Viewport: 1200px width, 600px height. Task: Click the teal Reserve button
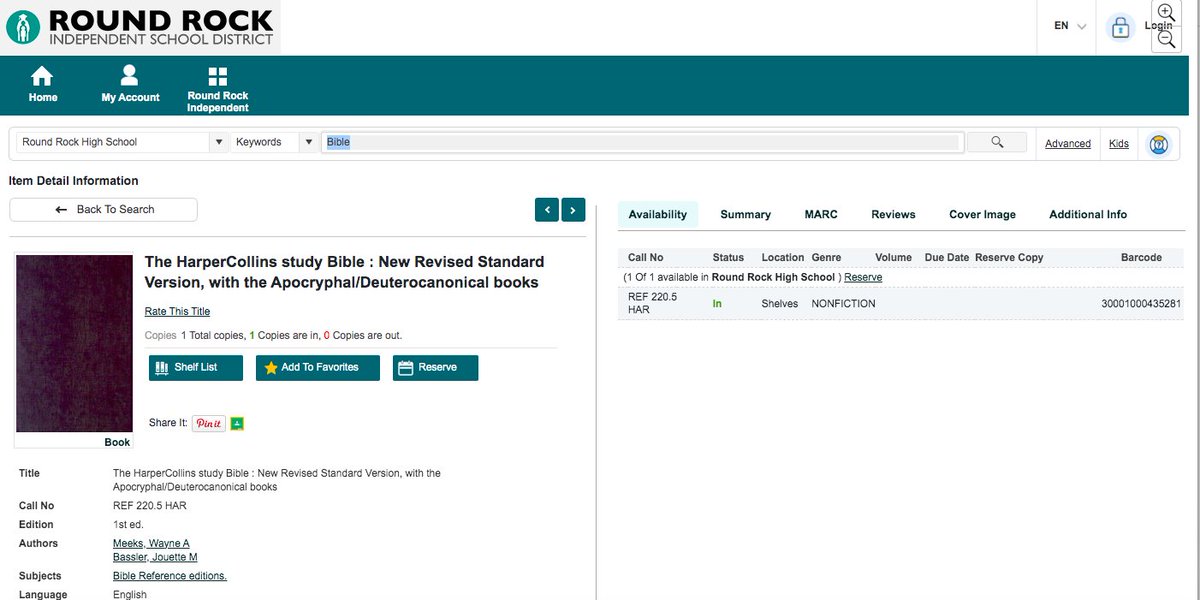(x=436, y=368)
